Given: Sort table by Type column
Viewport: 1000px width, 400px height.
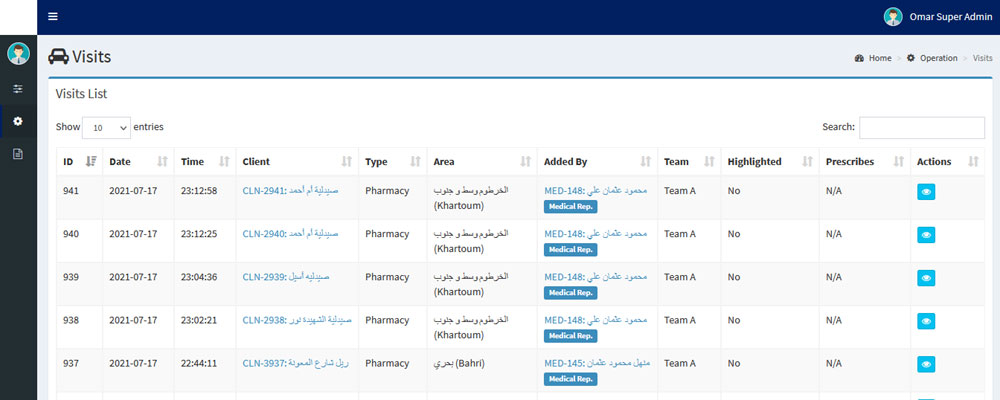Looking at the screenshot, I should pos(392,162).
